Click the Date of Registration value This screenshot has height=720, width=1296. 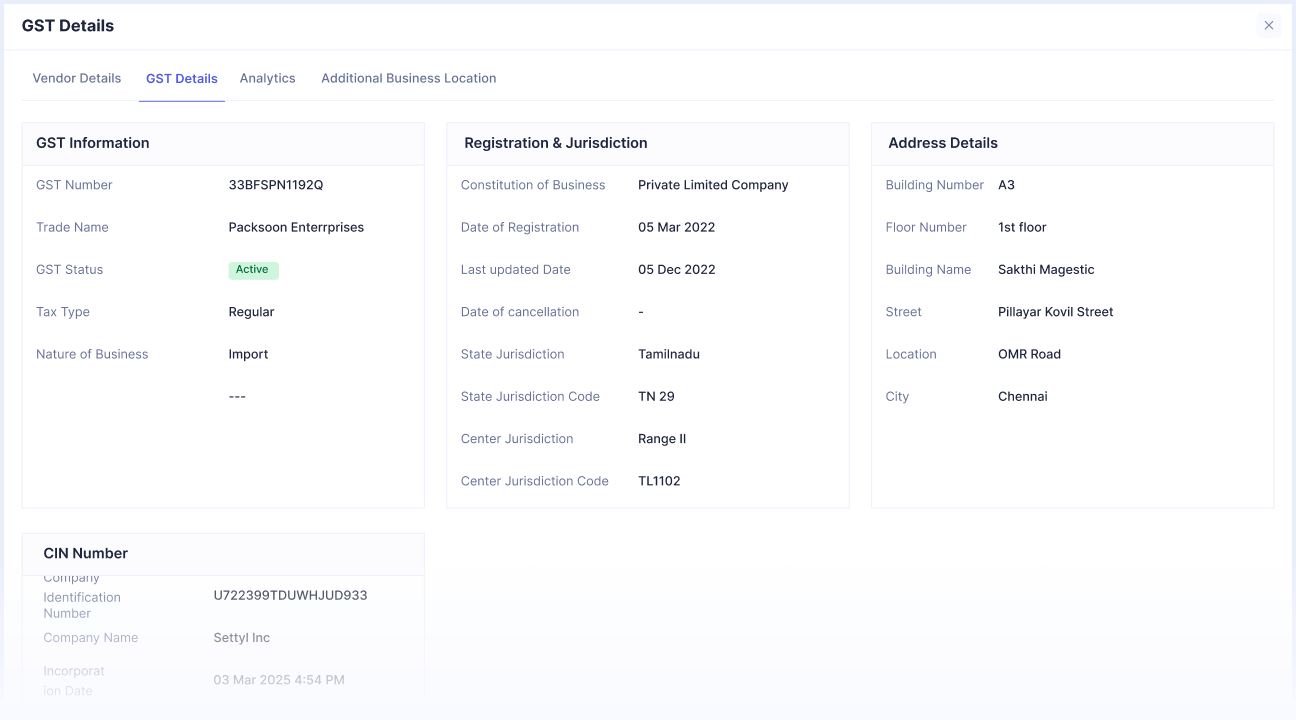(x=677, y=227)
